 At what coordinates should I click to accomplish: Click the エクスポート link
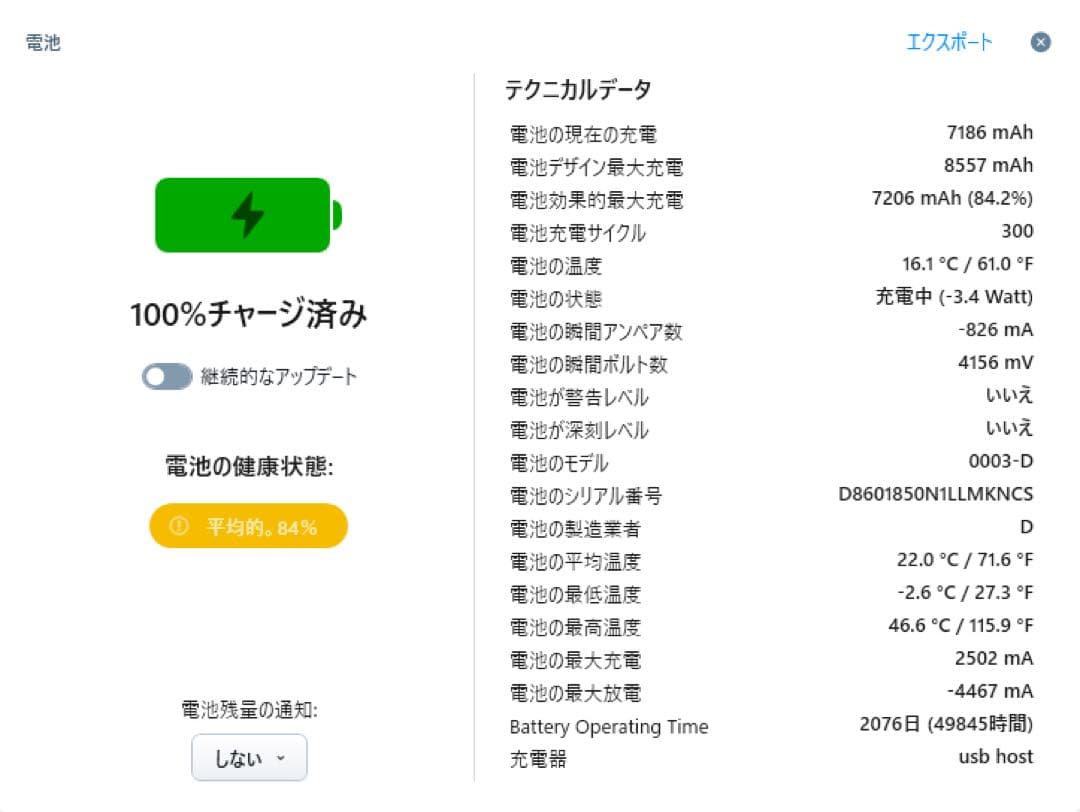pos(951,41)
